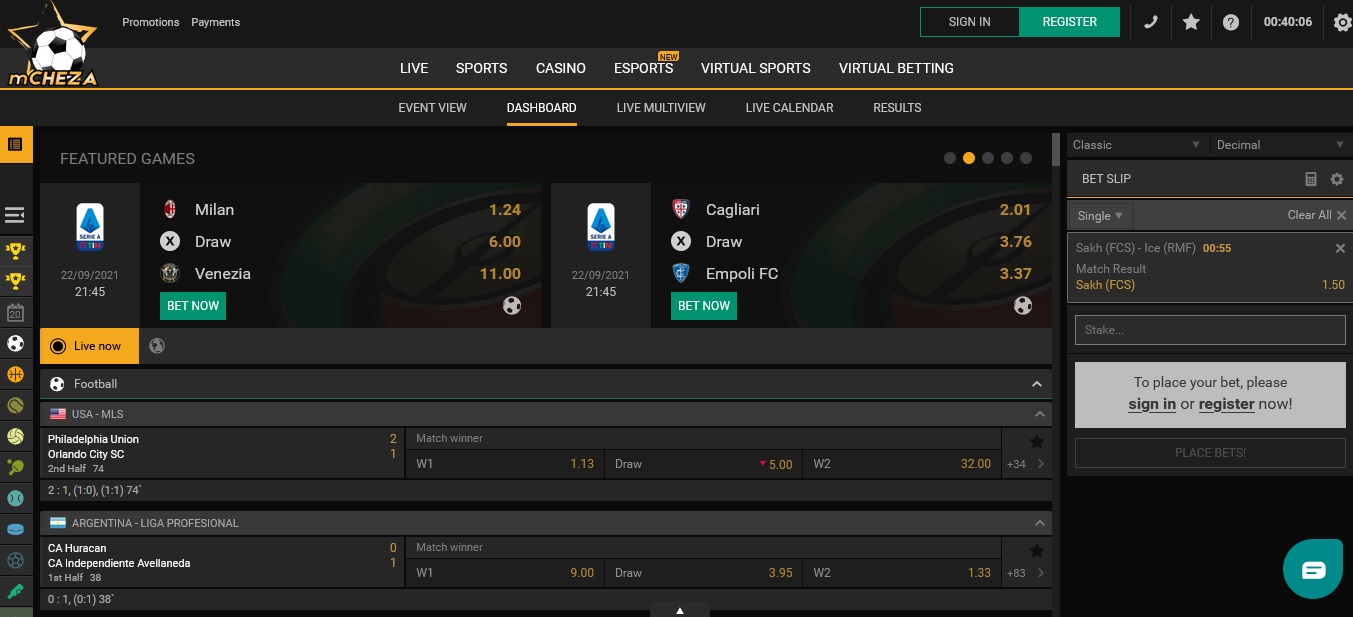Screen dimensions: 1353x617
Task: Click the Serie A logo on Milan card
Action: point(90,227)
